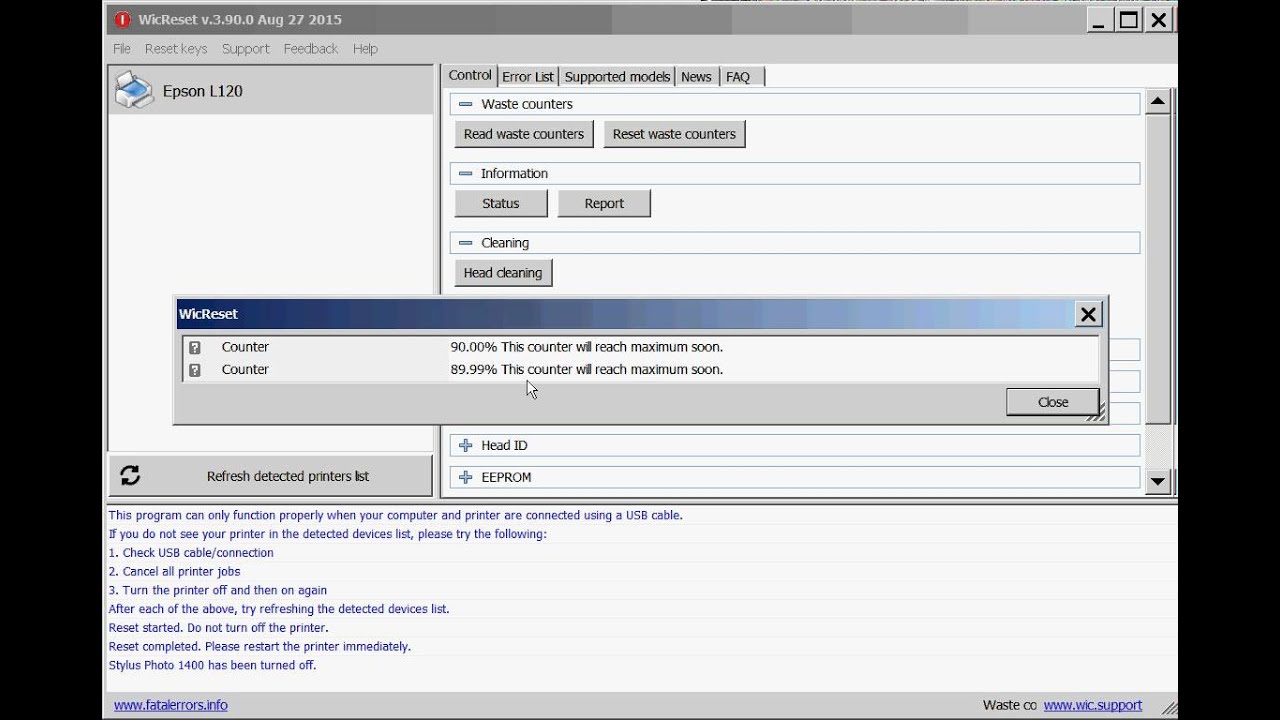Click the scrollbar down arrow
The image size is (1280, 720).
1158,482
